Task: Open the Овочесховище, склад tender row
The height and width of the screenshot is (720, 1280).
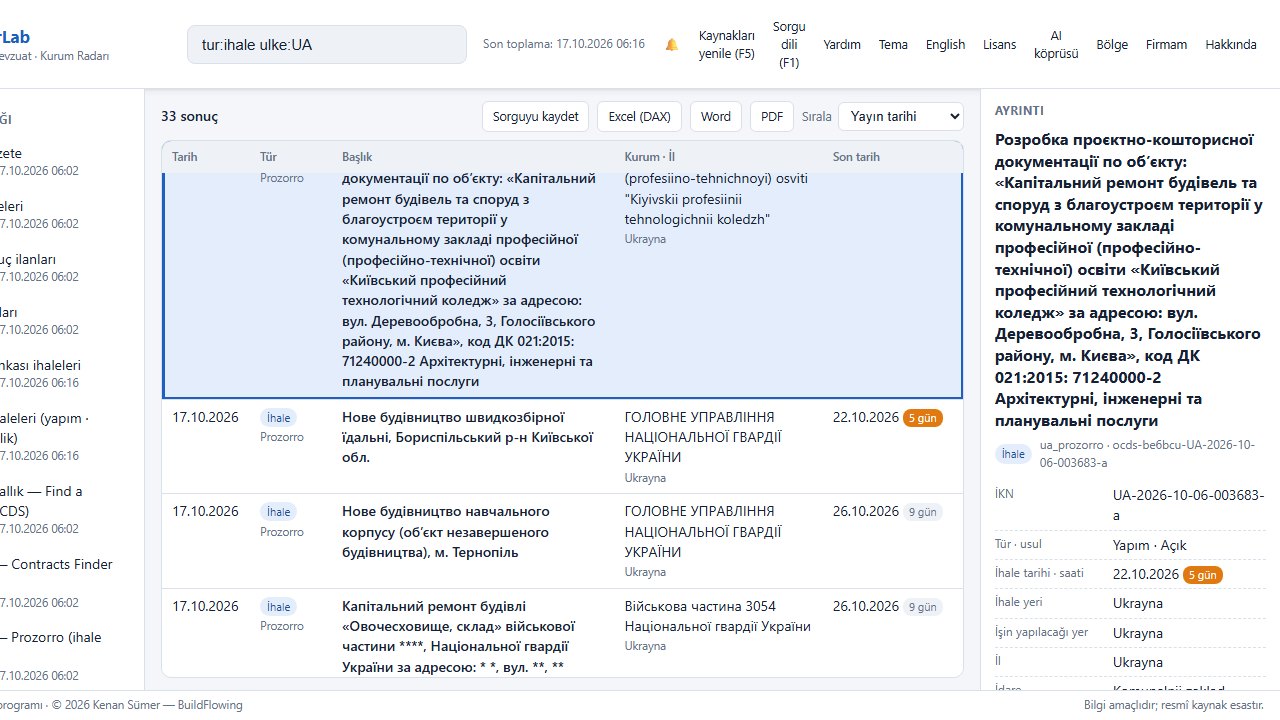Action: pyautogui.click(x=562, y=633)
